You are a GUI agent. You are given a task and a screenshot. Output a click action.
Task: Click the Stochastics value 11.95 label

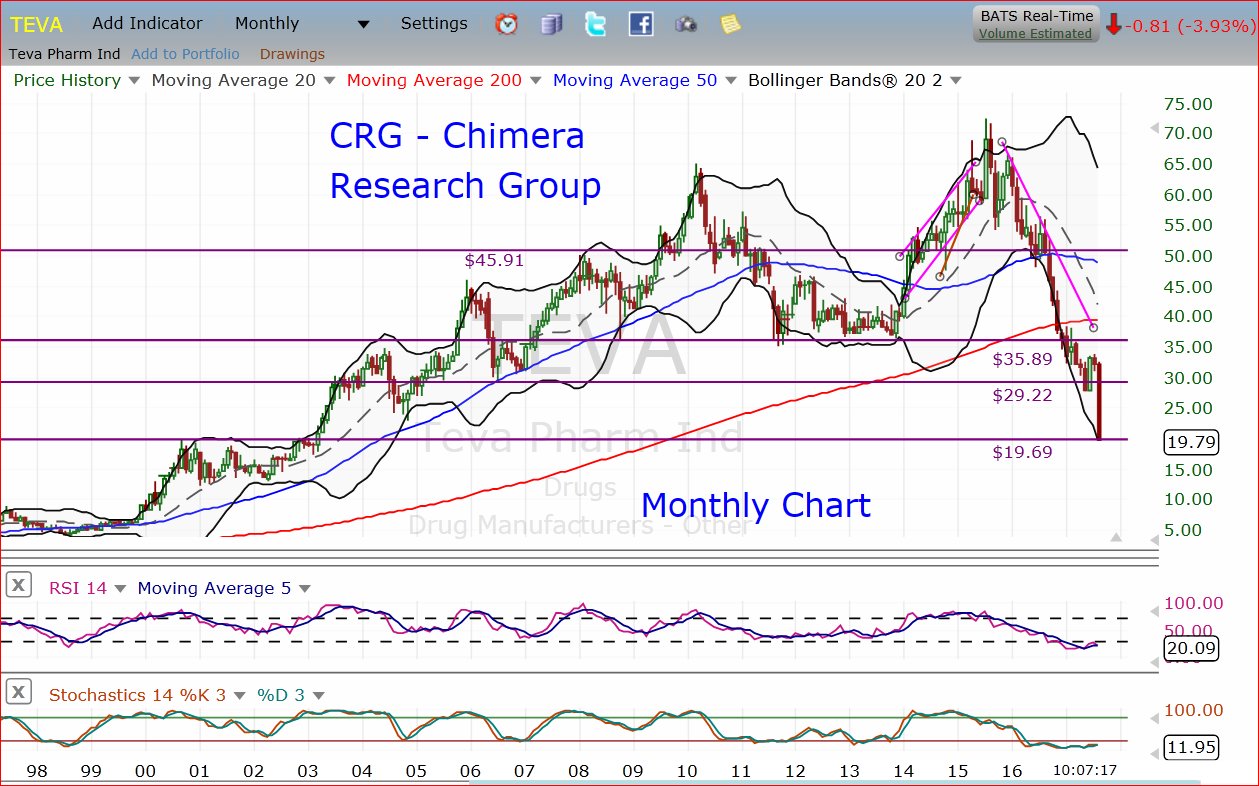[1190, 747]
